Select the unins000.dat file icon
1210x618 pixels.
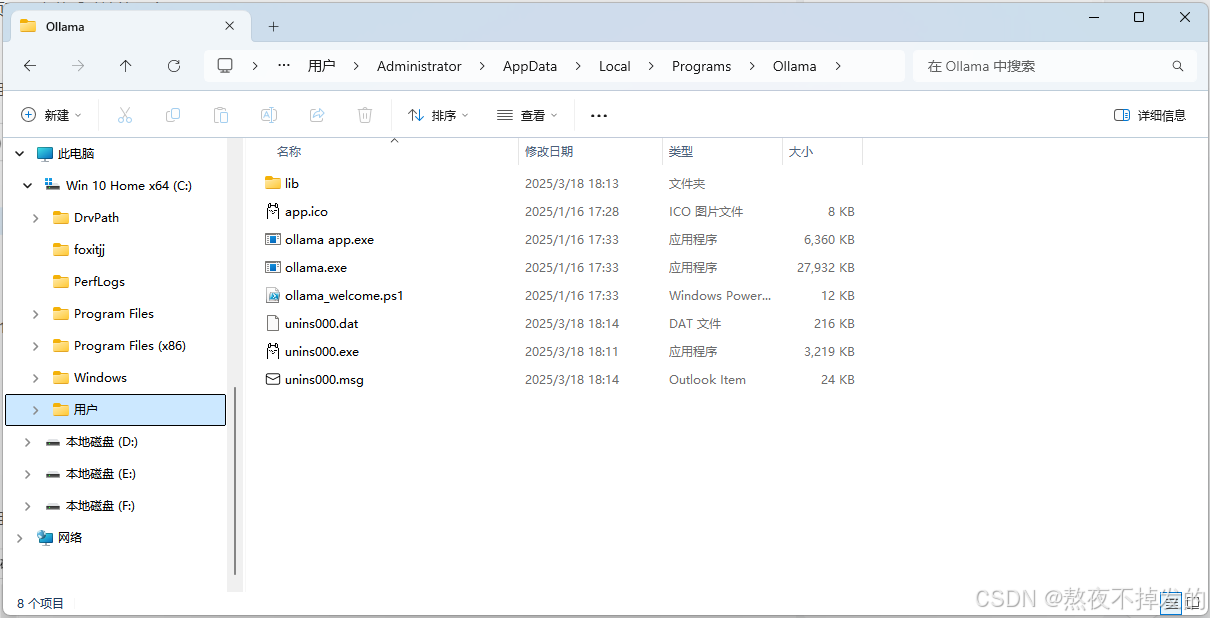click(273, 323)
